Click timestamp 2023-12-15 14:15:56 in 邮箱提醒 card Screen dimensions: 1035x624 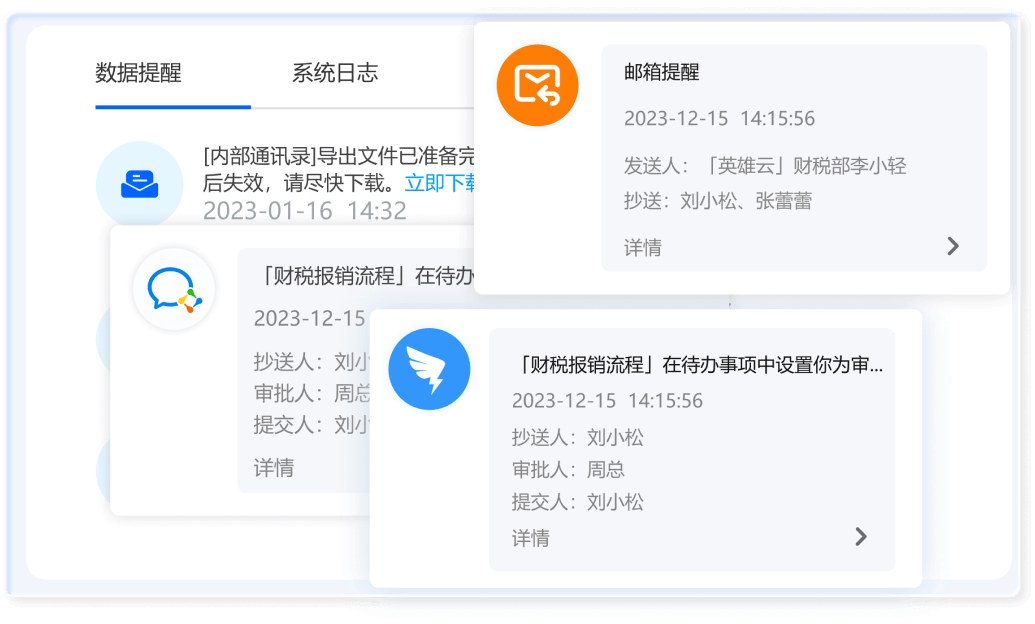pyautogui.click(x=719, y=119)
